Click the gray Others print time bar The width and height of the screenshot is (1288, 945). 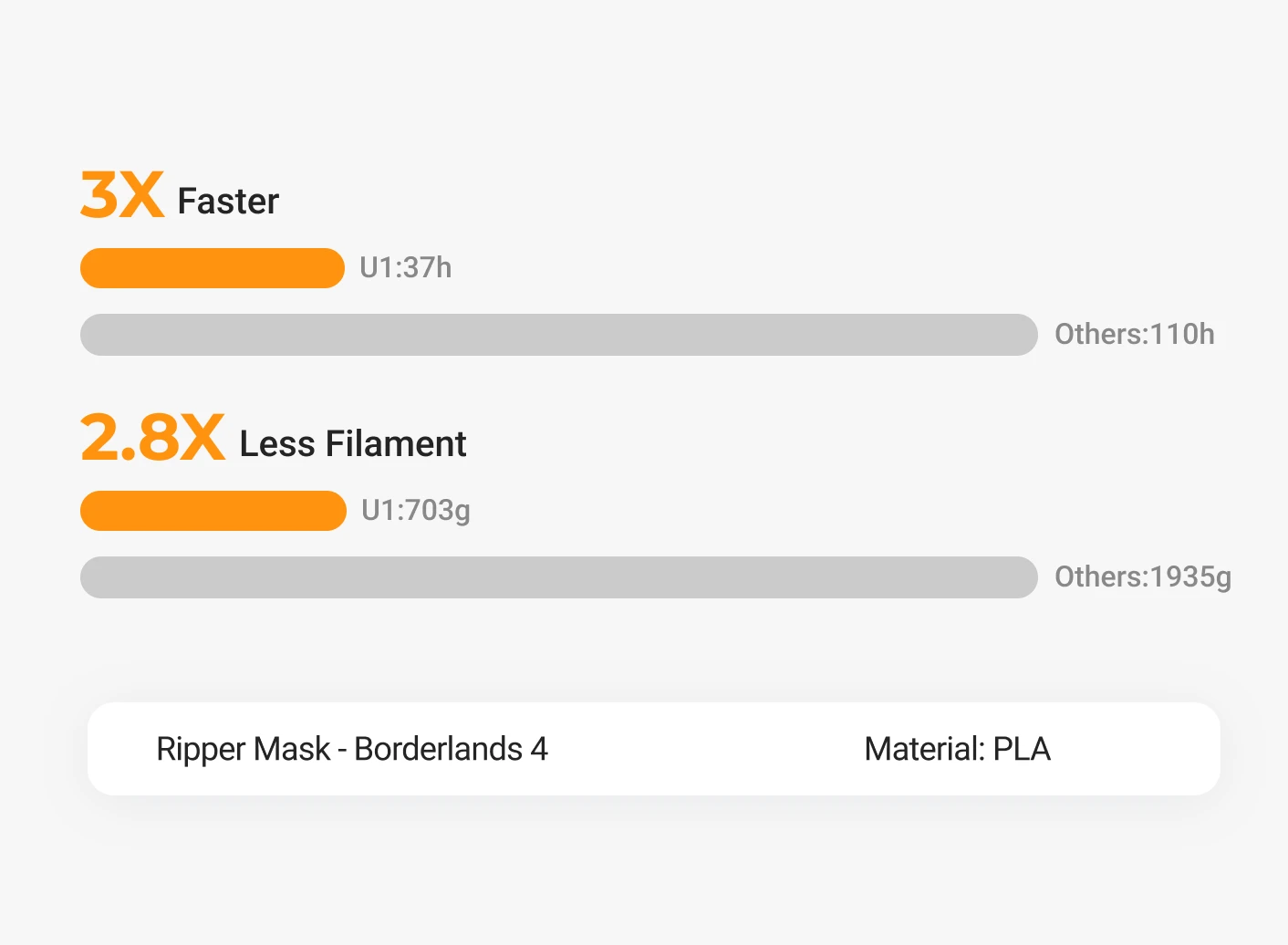coord(558,335)
